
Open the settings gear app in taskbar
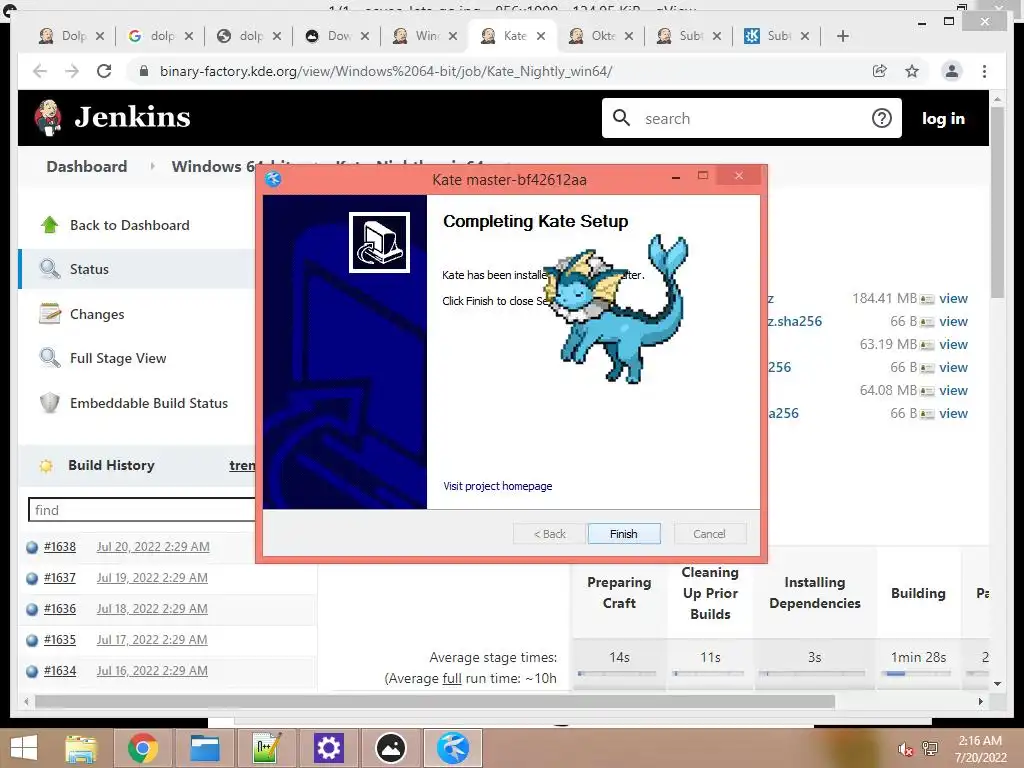click(x=328, y=748)
